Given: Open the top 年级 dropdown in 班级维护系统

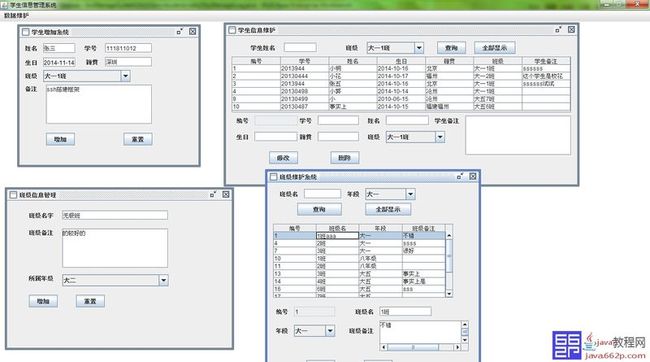Looking at the screenshot, I should point(410,194).
